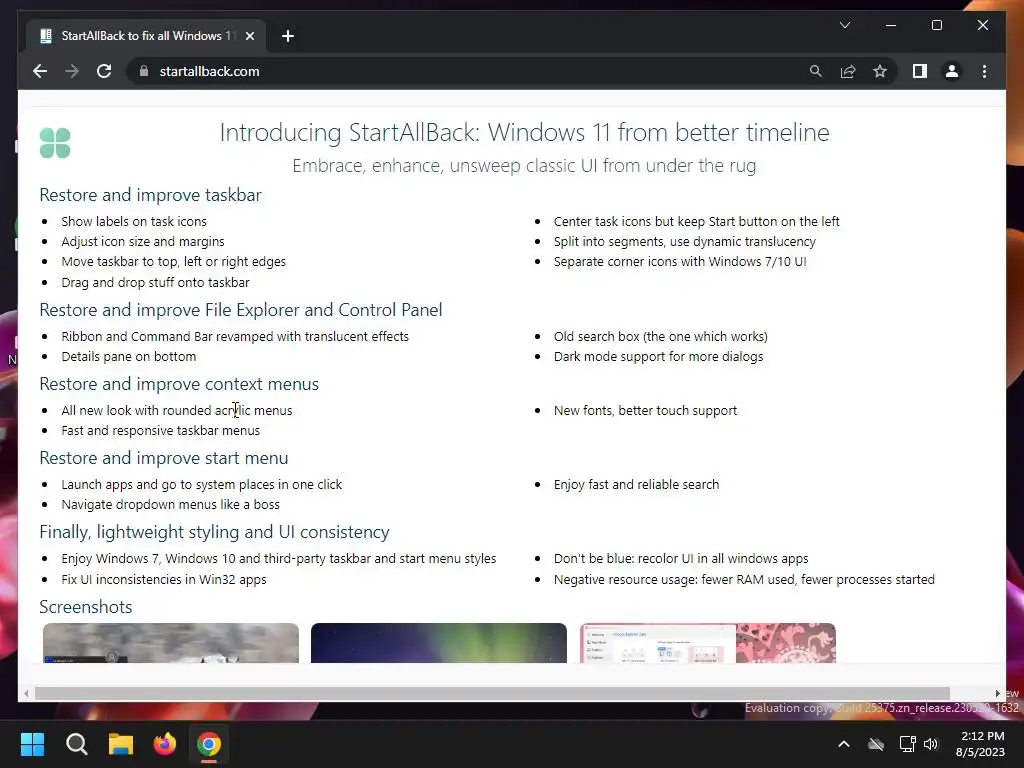This screenshot has height=768, width=1024.
Task: Click the padlock site info icon
Action: 144,71
